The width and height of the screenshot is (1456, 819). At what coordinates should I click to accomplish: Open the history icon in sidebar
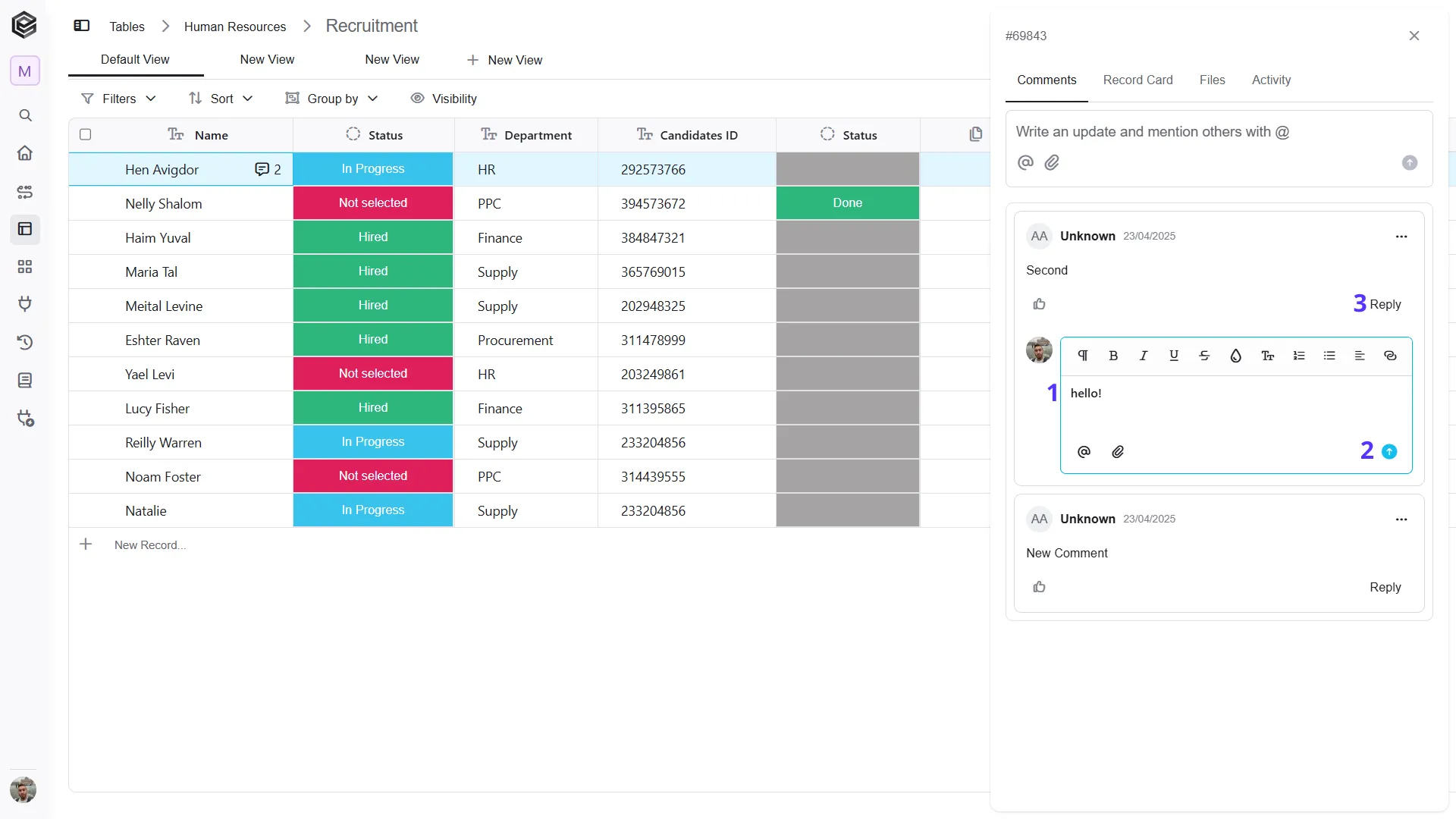25,342
